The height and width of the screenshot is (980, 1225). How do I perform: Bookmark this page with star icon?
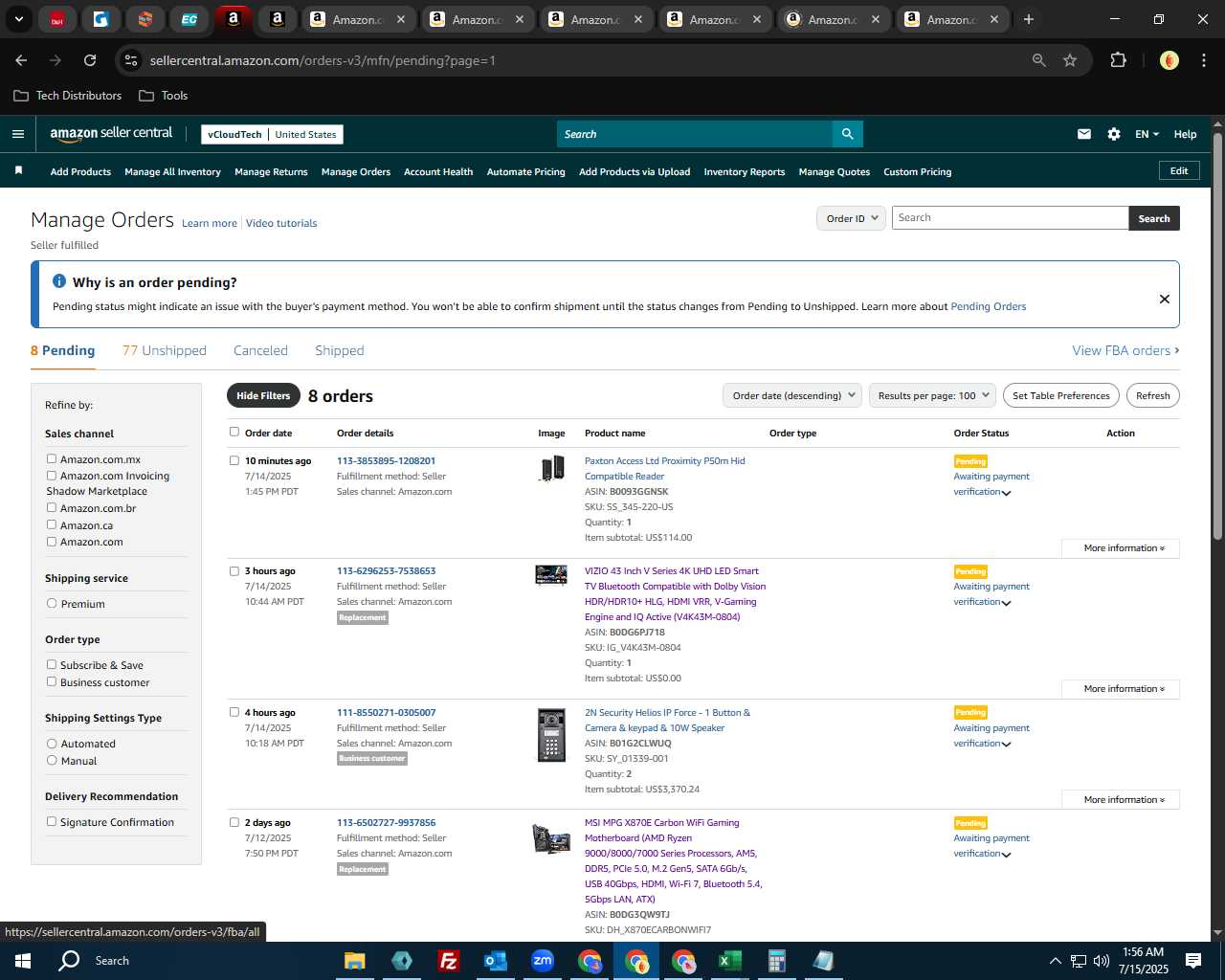pos(1070,60)
